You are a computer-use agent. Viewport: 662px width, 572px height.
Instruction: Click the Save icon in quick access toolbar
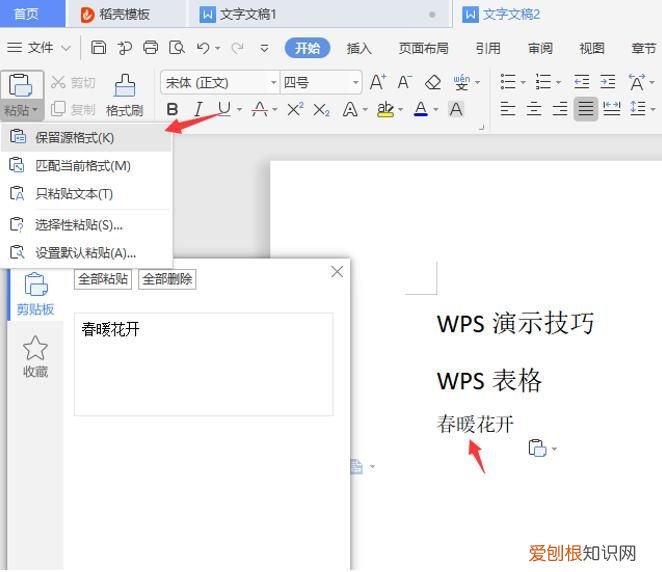tap(98, 48)
